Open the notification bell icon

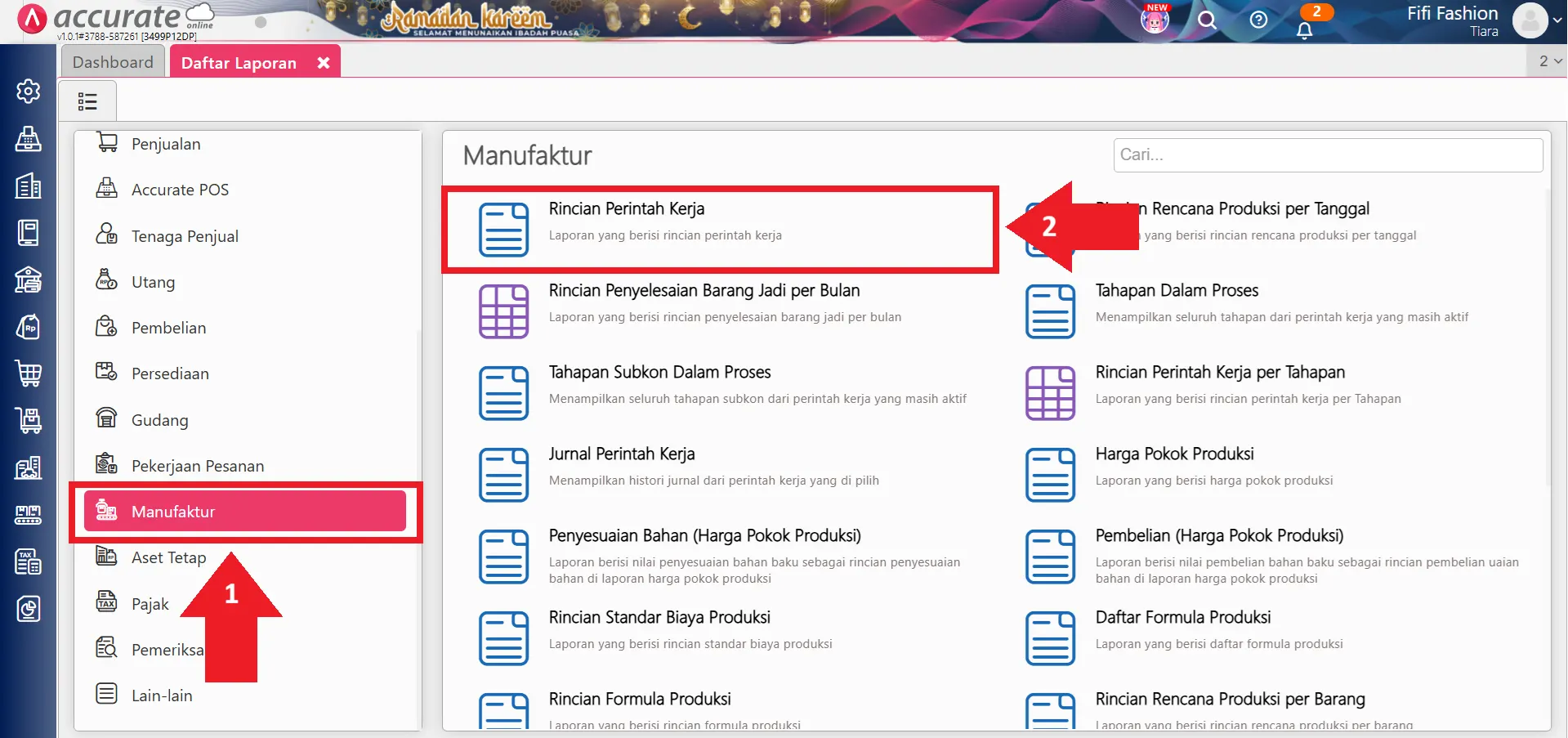pyautogui.click(x=1304, y=30)
